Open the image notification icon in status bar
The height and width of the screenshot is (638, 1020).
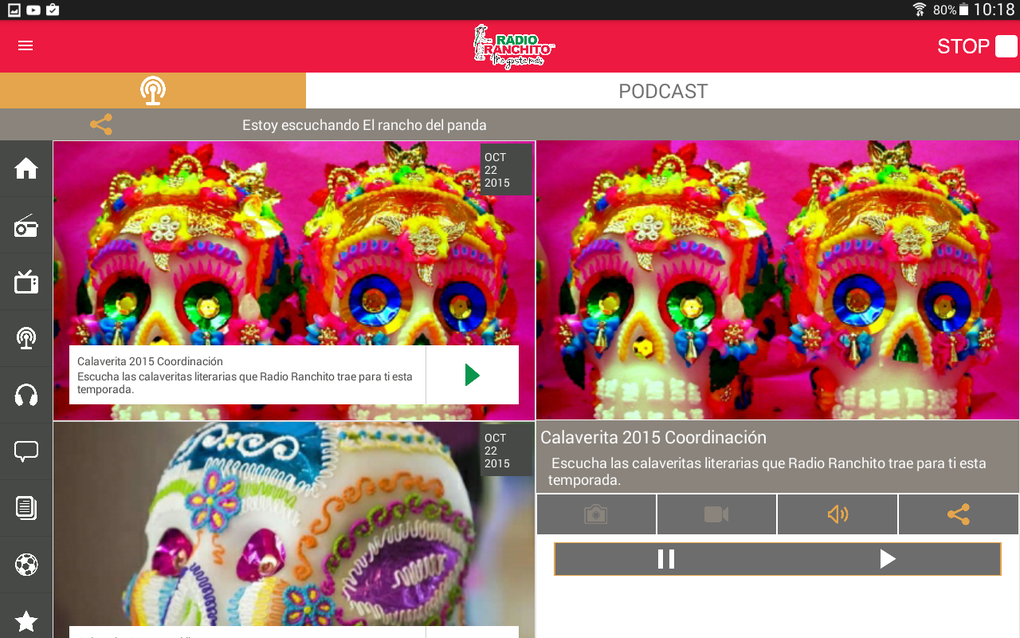click(x=14, y=10)
